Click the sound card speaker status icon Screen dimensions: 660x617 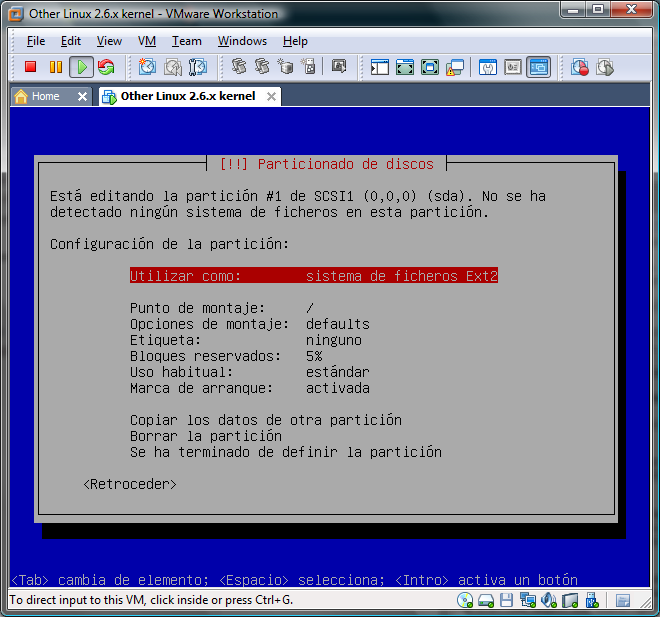pos(549,600)
